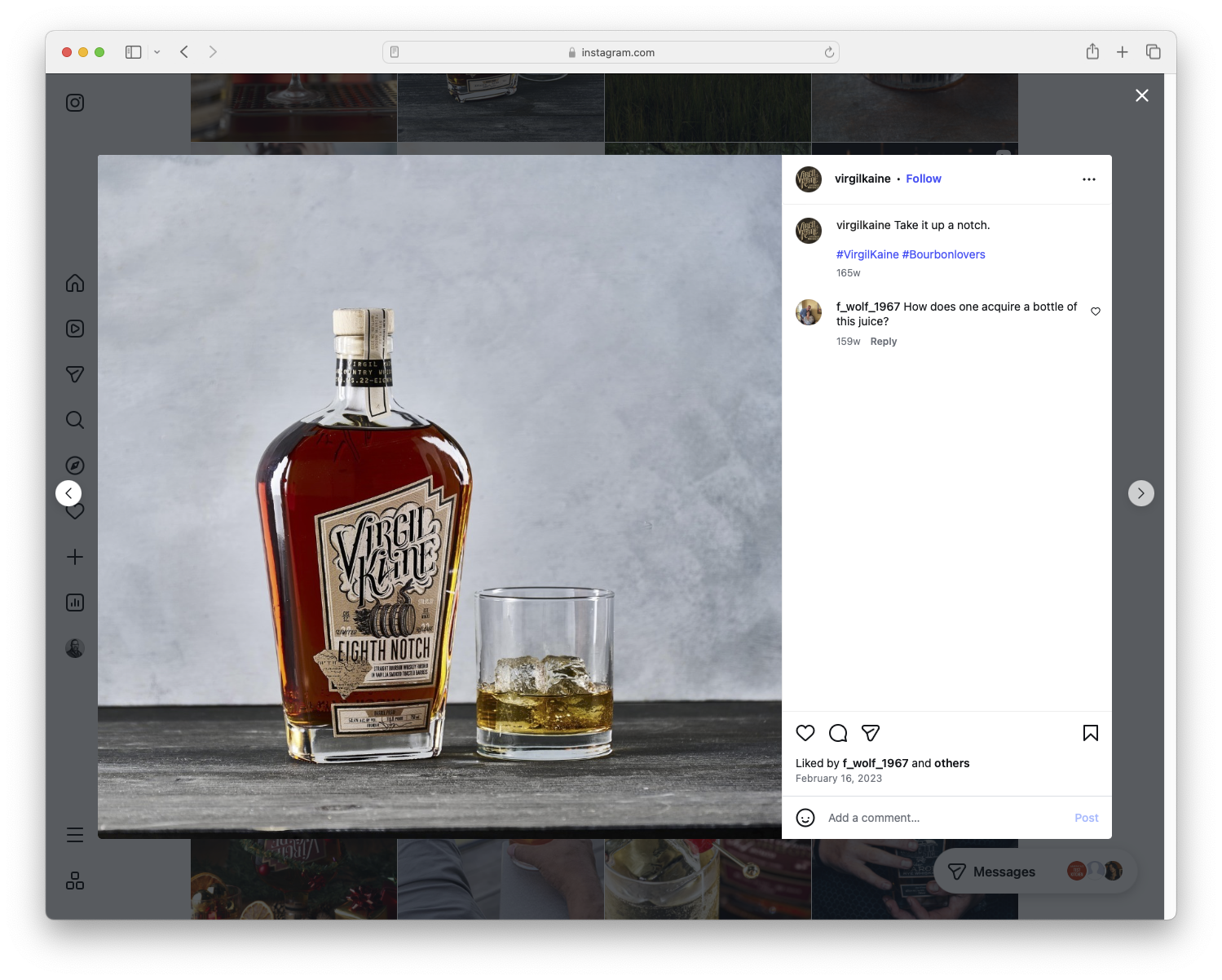Go to the previous post with left arrow

click(x=68, y=493)
